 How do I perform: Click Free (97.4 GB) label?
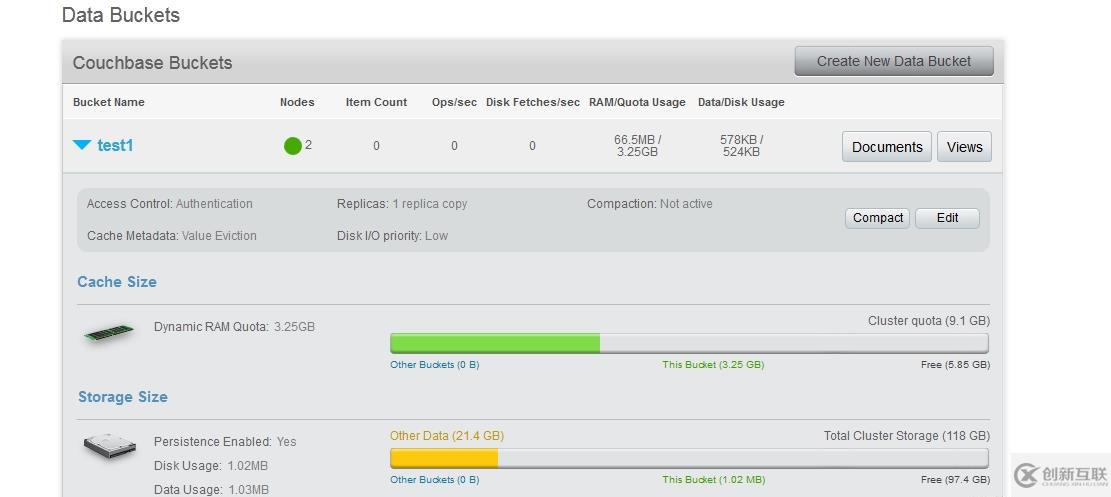point(955,479)
